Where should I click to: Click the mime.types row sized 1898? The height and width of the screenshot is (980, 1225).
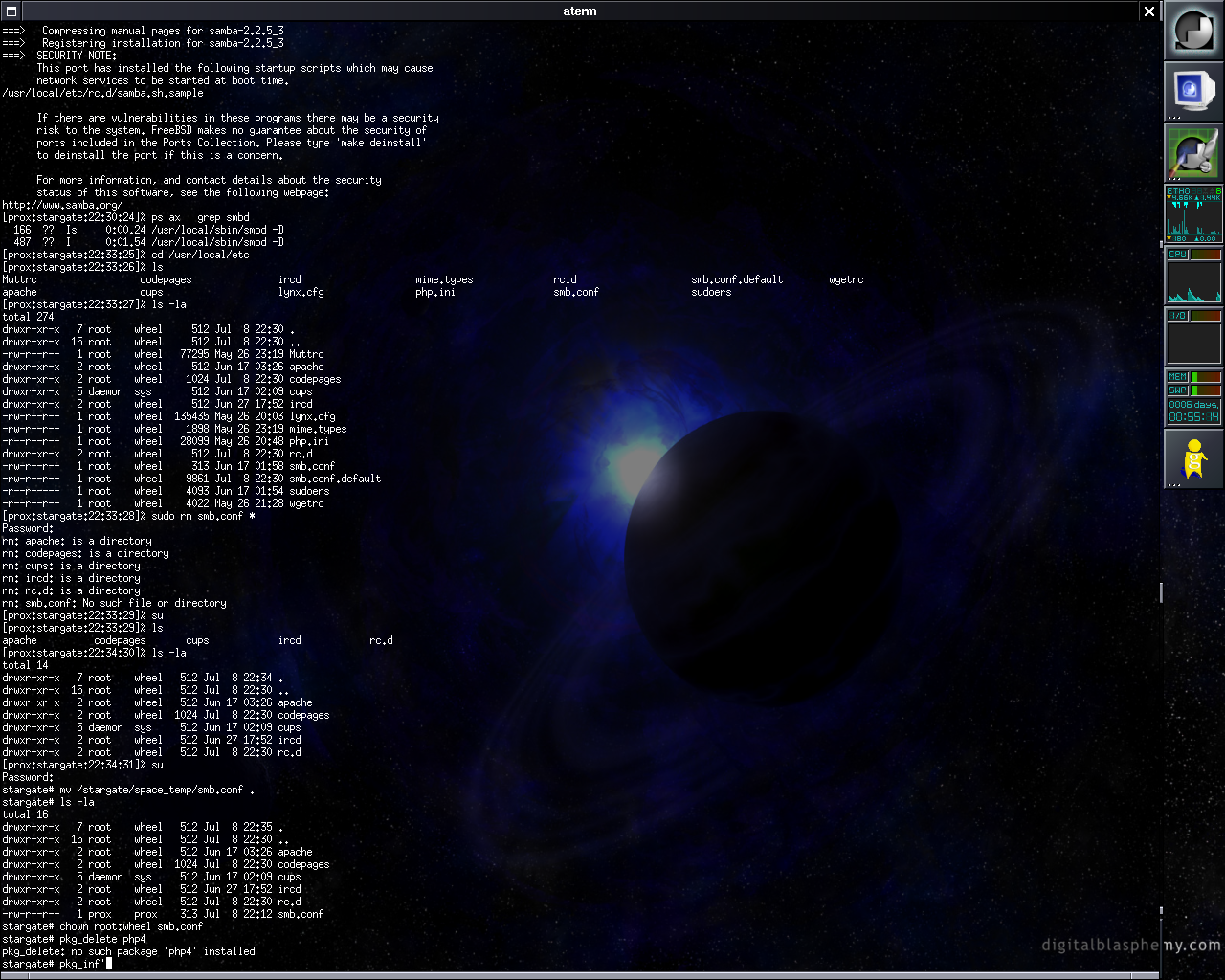tap(174, 429)
